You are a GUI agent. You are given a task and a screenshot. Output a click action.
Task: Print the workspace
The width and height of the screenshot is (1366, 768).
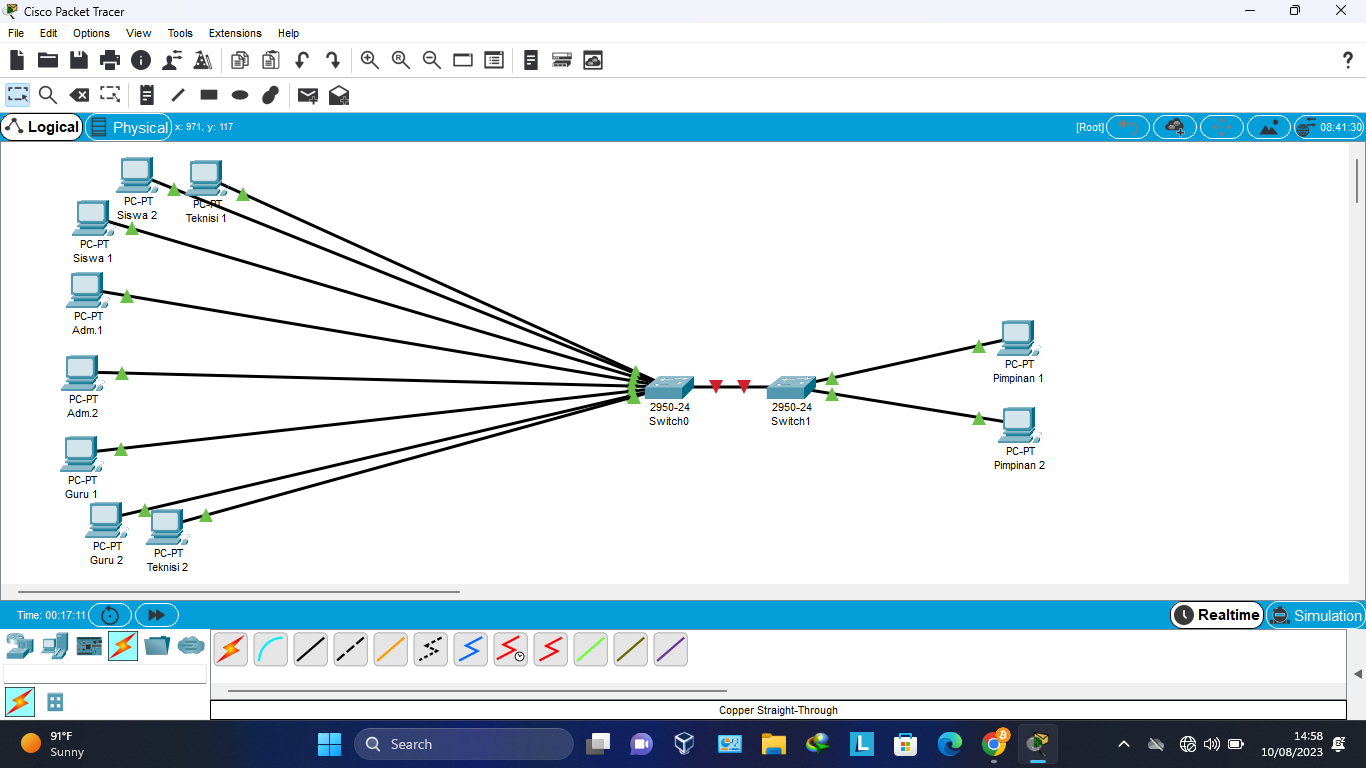click(110, 60)
